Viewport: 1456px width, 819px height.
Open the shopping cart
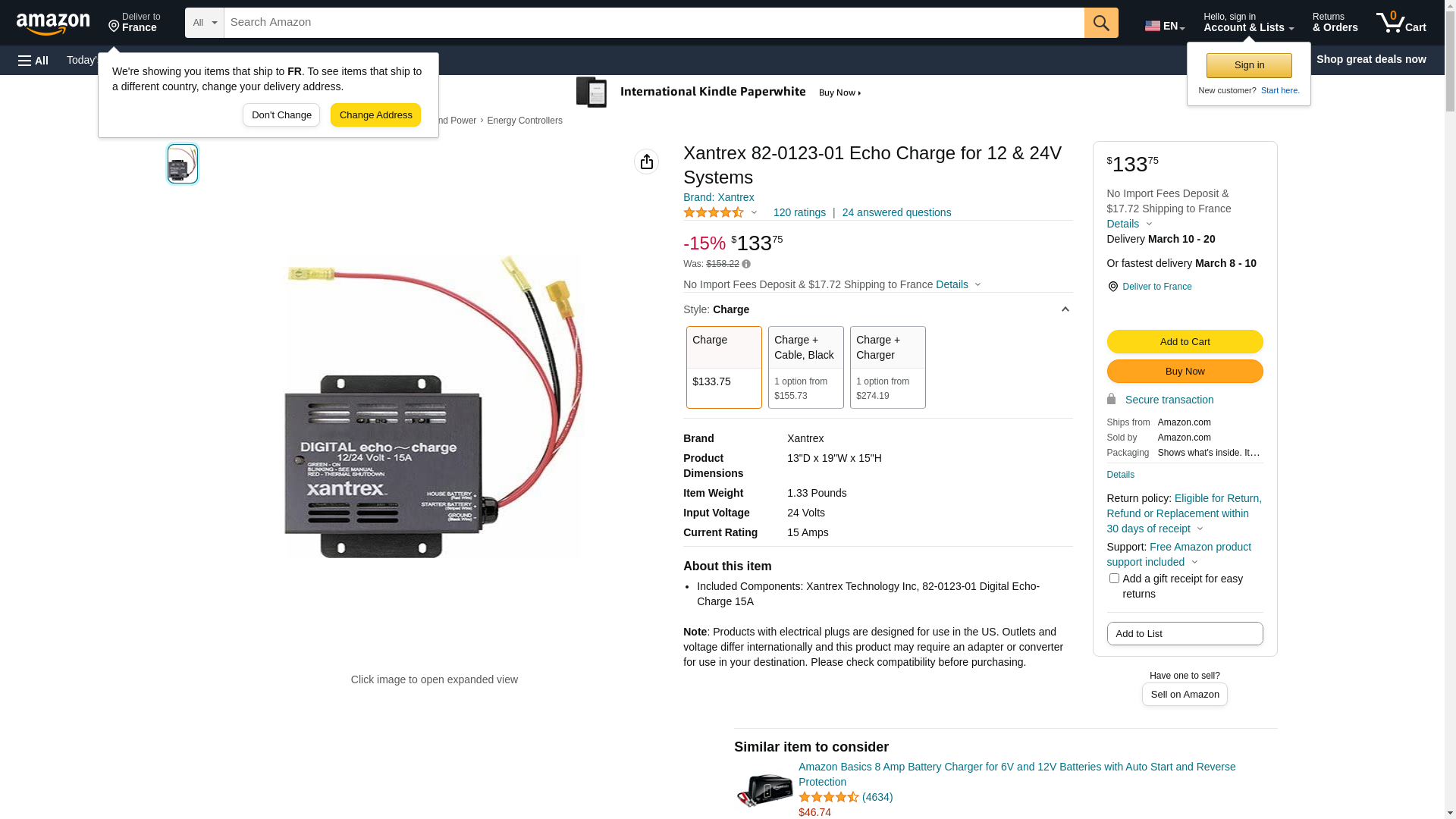[x=1401, y=23]
